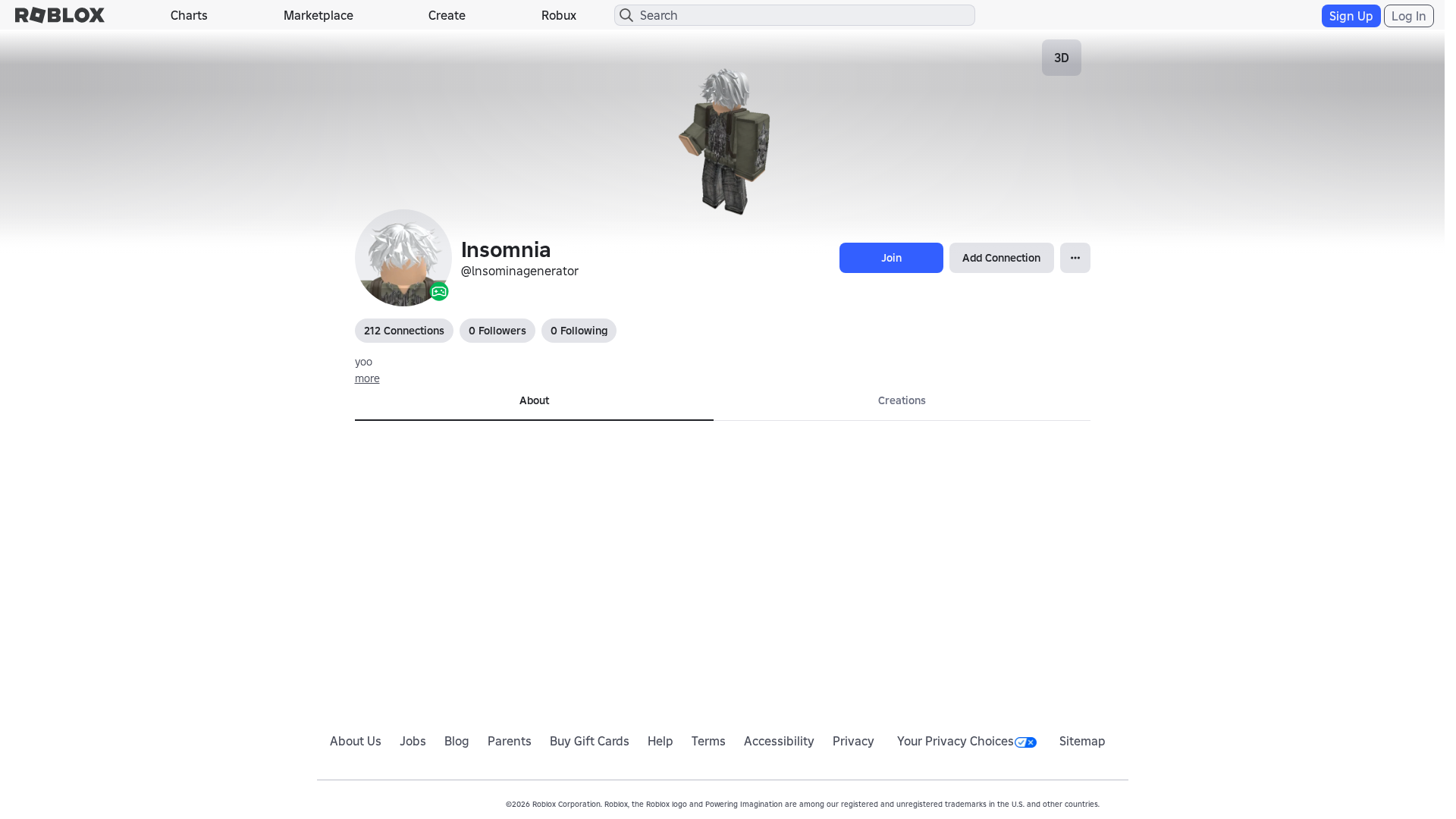The width and height of the screenshot is (1456, 819).
Task: Click the Privacy Choices toggle icon
Action: [x=1025, y=742]
